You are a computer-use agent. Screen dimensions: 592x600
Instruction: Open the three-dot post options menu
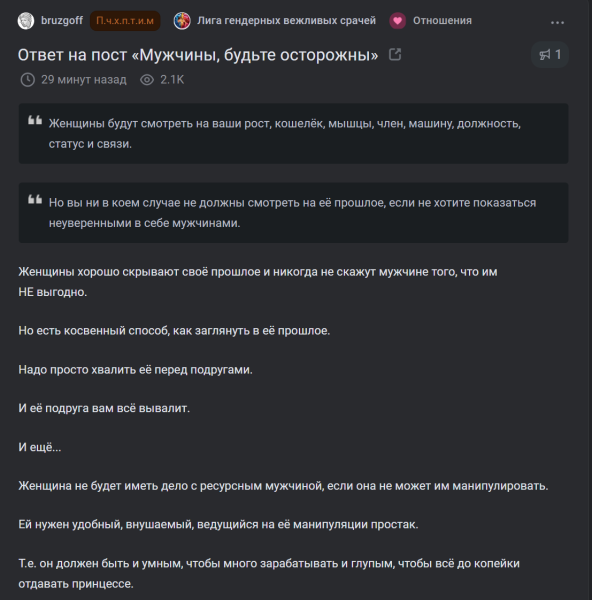click(x=557, y=23)
